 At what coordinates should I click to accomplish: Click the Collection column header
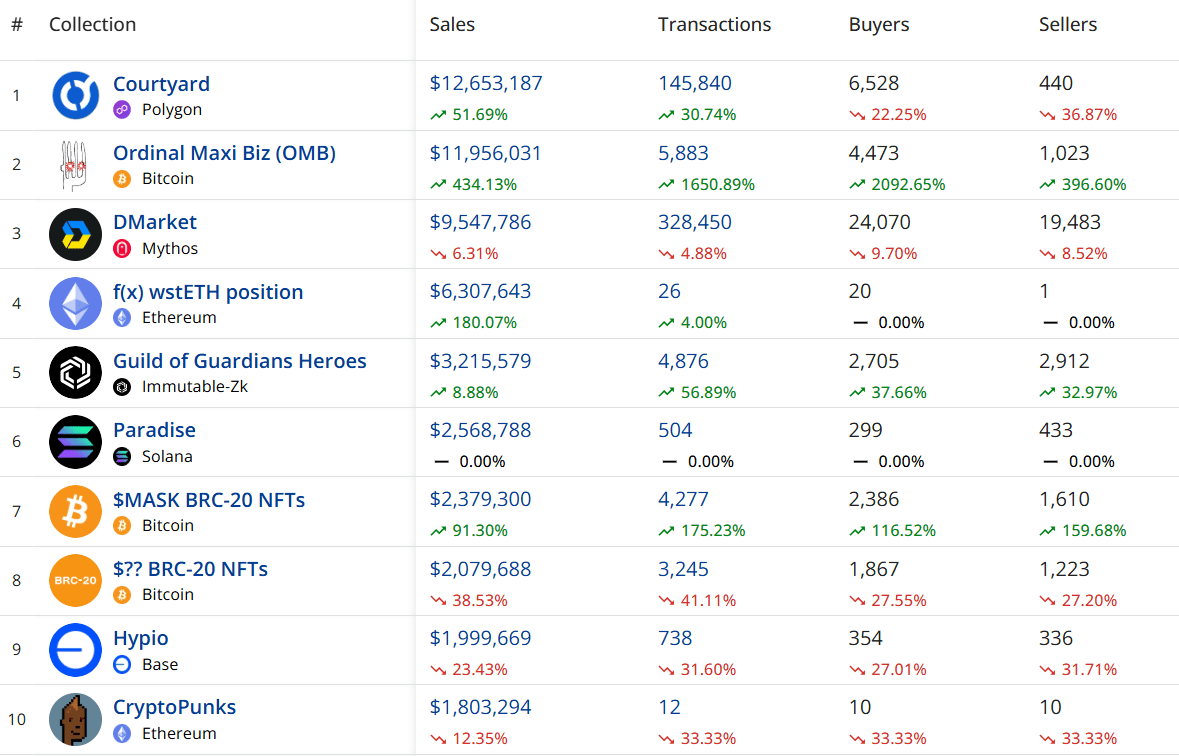point(92,25)
